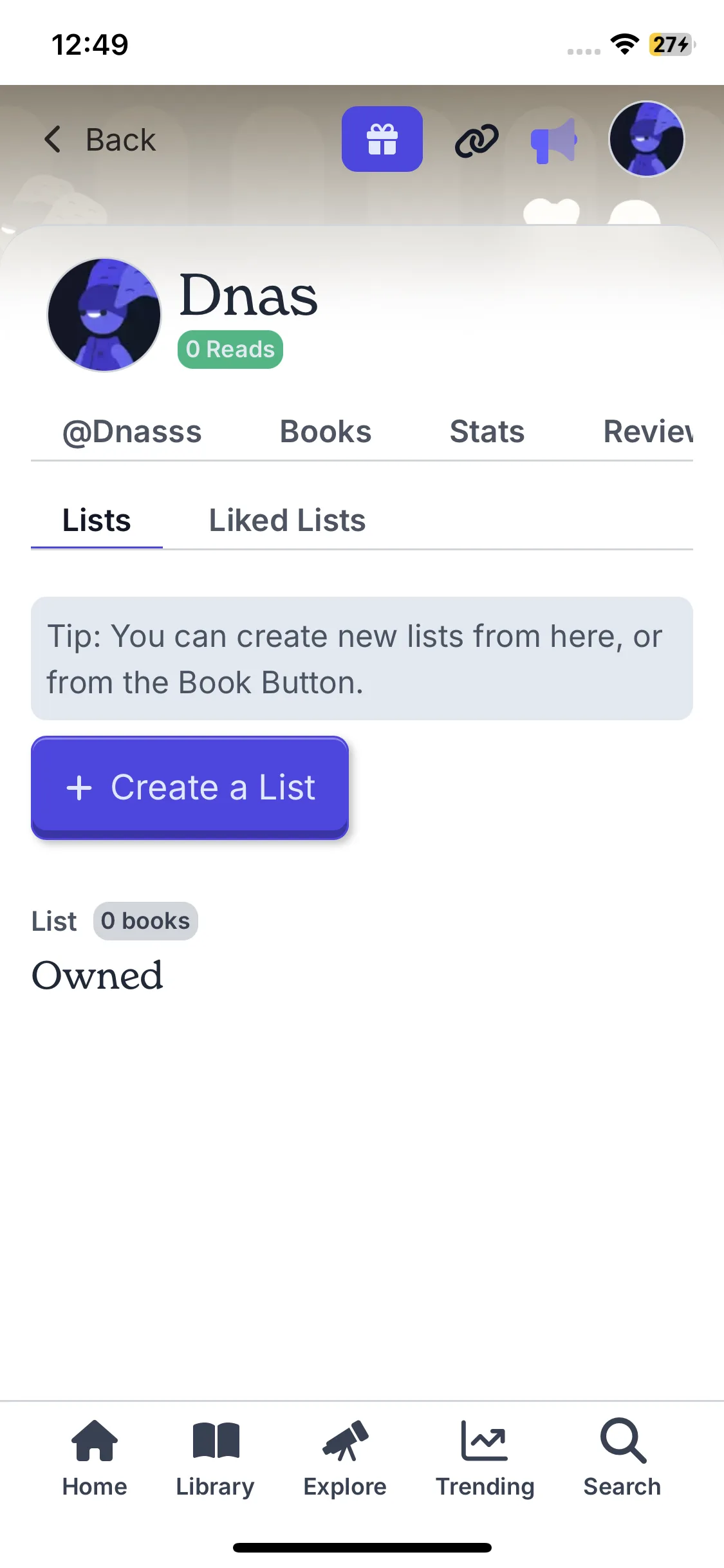Open the Owned list
Screen dimensions: 724x1568
[x=98, y=975]
